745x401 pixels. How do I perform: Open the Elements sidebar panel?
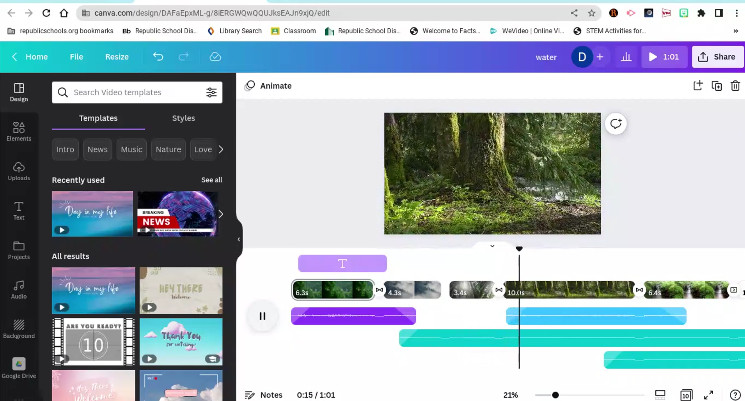18,131
